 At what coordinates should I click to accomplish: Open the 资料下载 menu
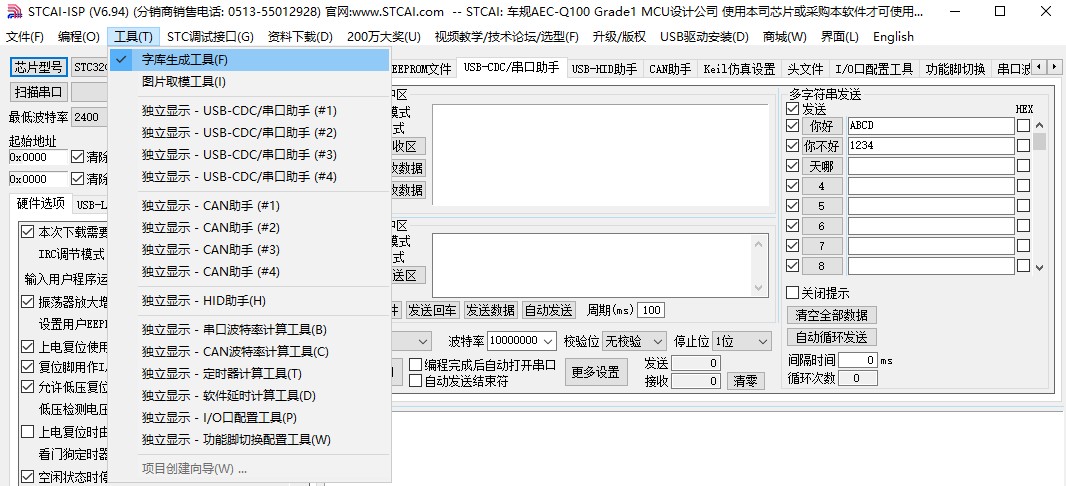(300, 37)
